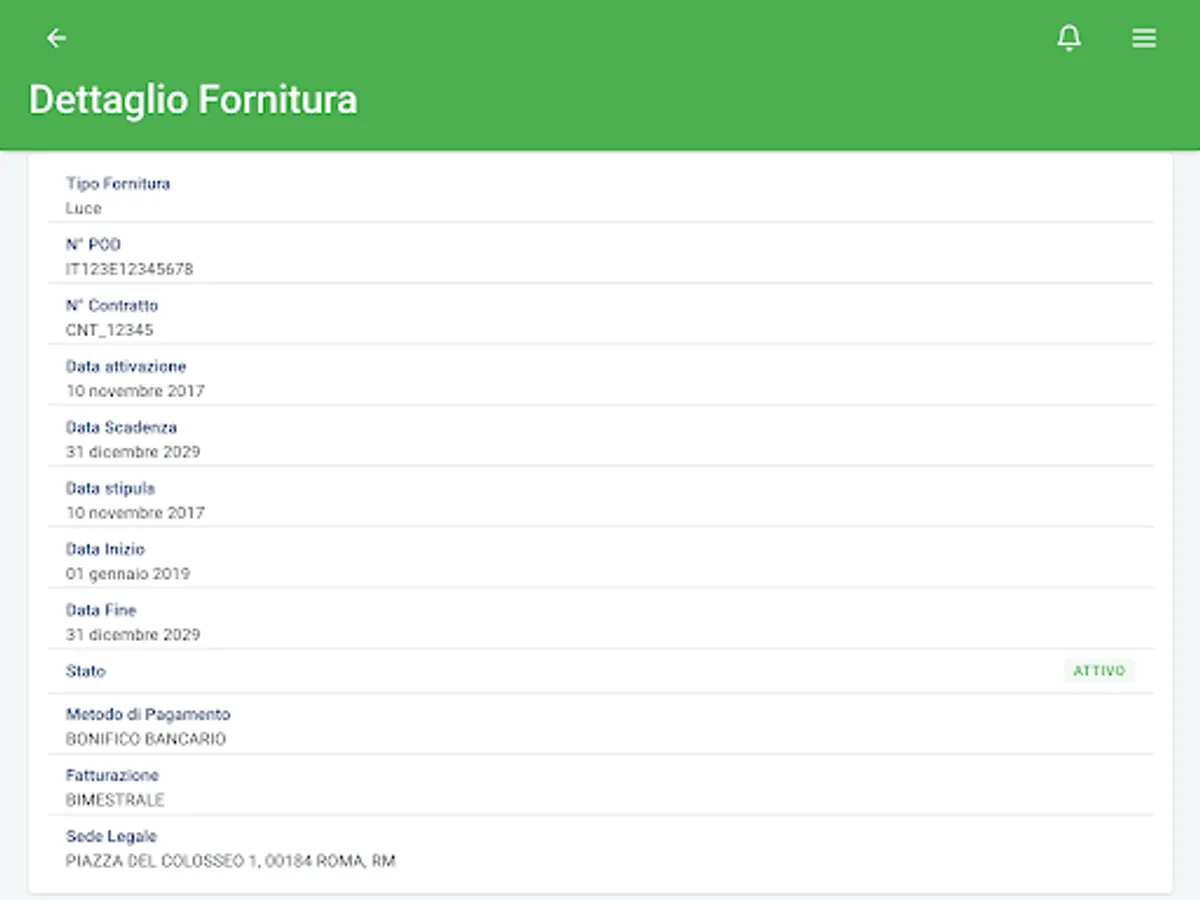
Task: Select the Data attivazione row
Action: click(x=600, y=378)
